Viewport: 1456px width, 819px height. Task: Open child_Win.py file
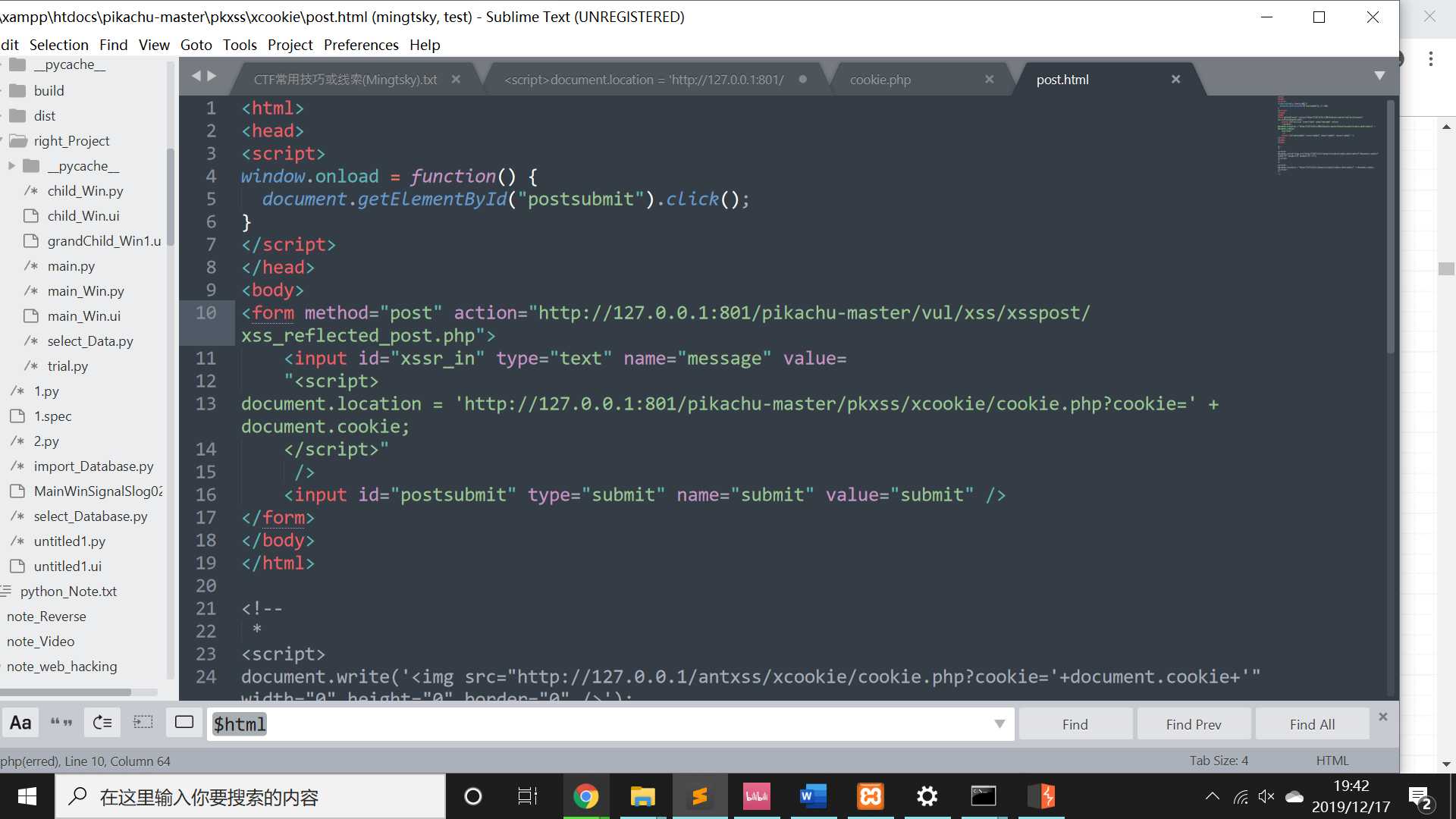(x=85, y=190)
